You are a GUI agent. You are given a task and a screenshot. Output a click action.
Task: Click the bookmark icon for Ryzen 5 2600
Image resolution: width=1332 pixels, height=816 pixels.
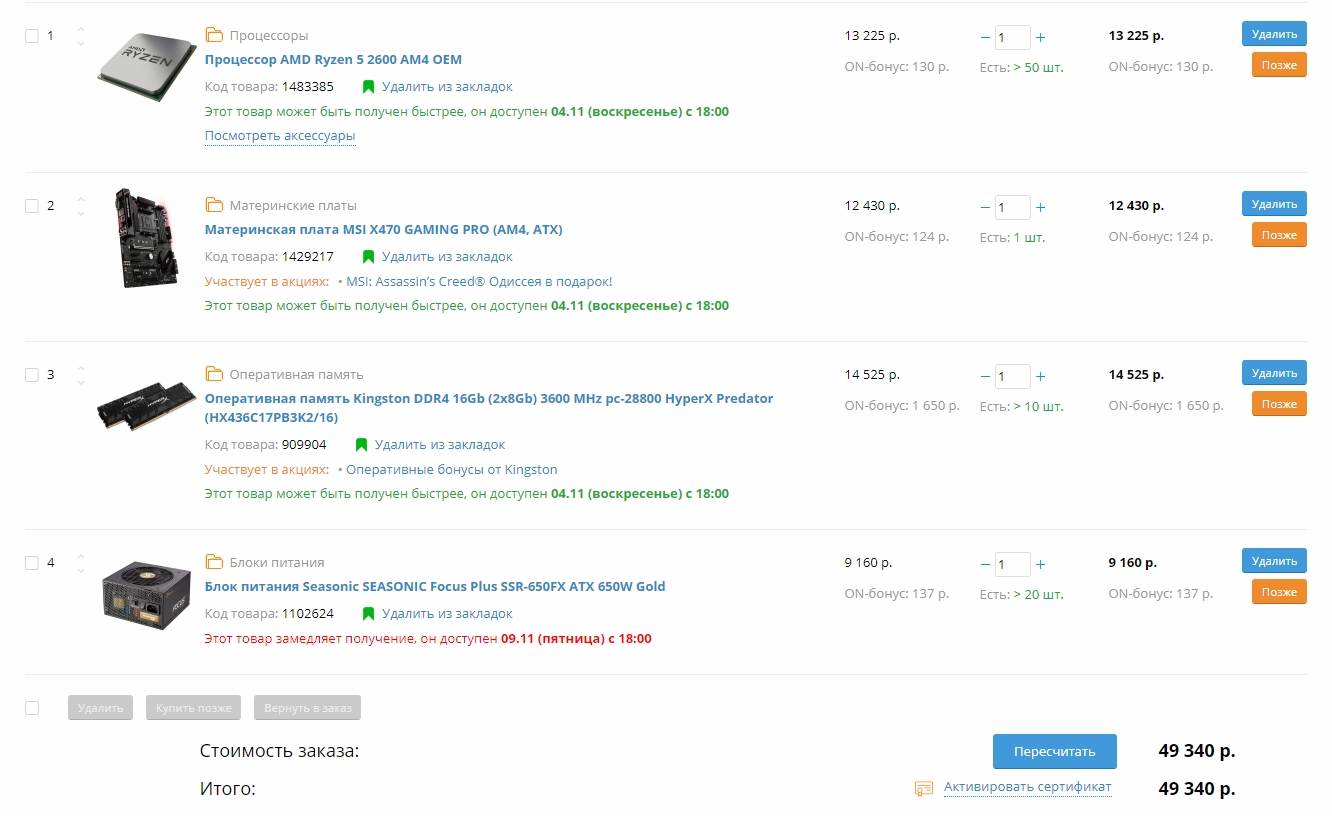tap(368, 87)
